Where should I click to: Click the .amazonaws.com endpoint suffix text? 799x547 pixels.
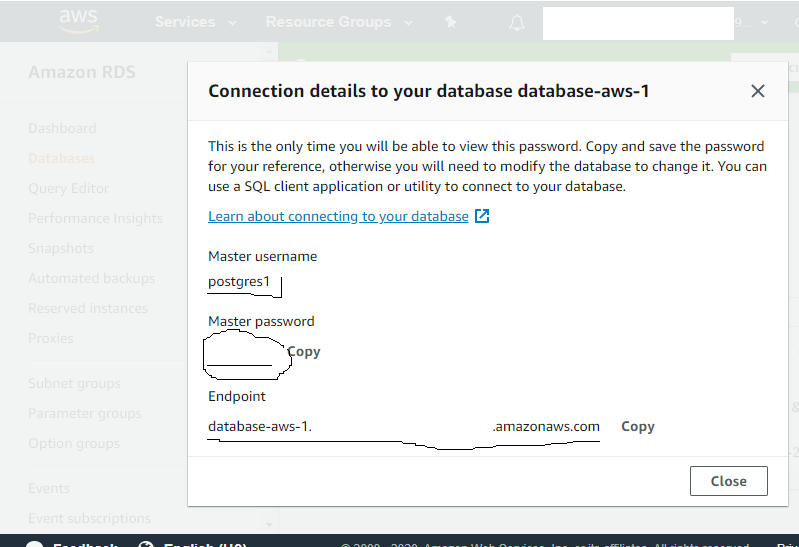point(546,426)
